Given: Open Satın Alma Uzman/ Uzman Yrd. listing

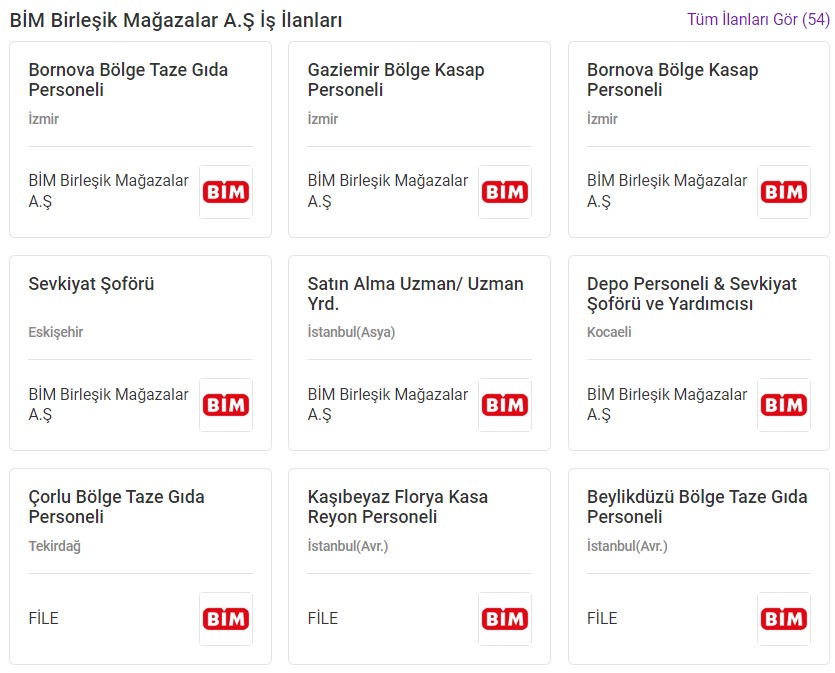Looking at the screenshot, I should click(x=415, y=293).
